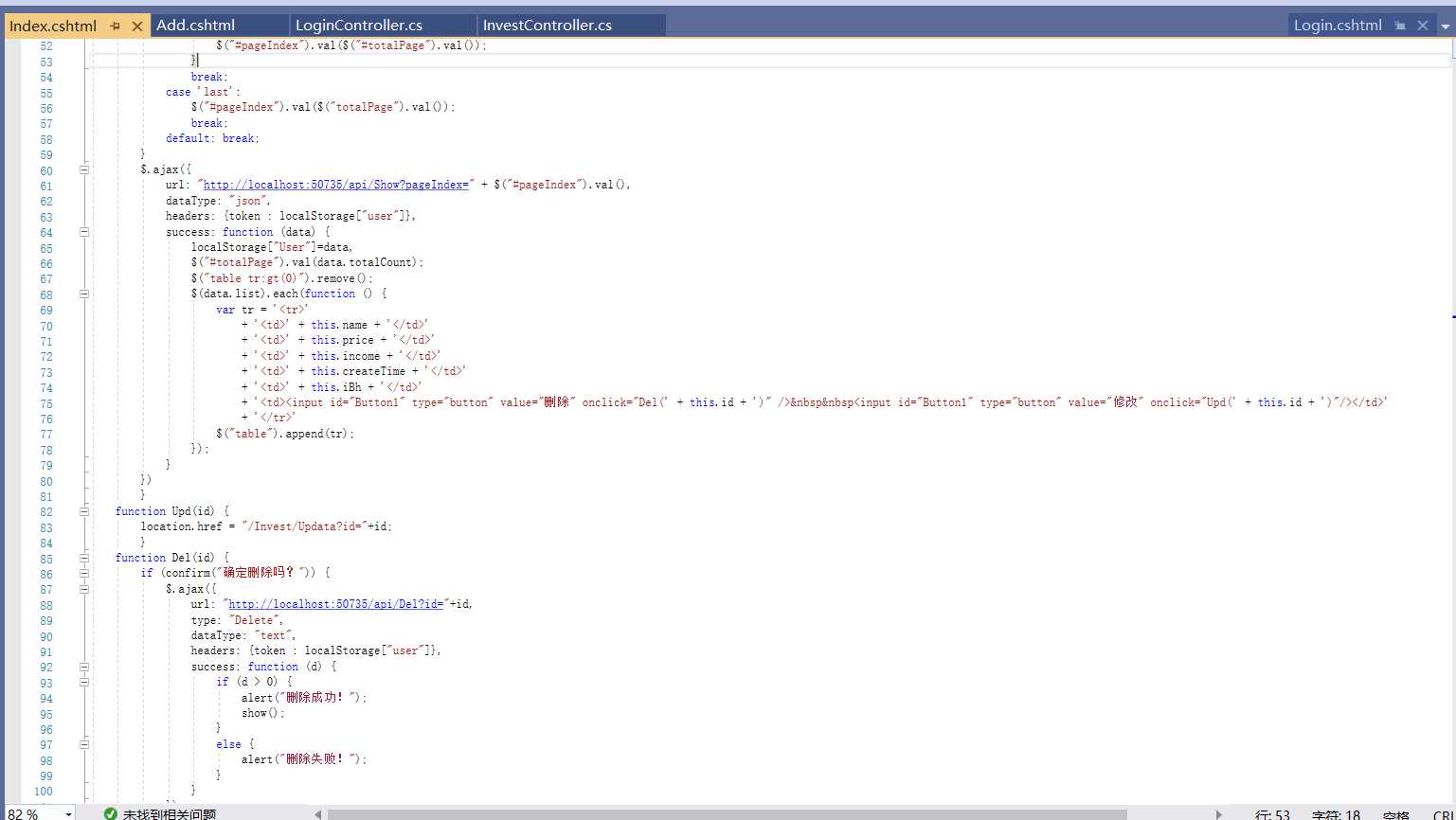
Task: Click the $("table tr:gt(0)").remove() line
Action: click(282, 278)
